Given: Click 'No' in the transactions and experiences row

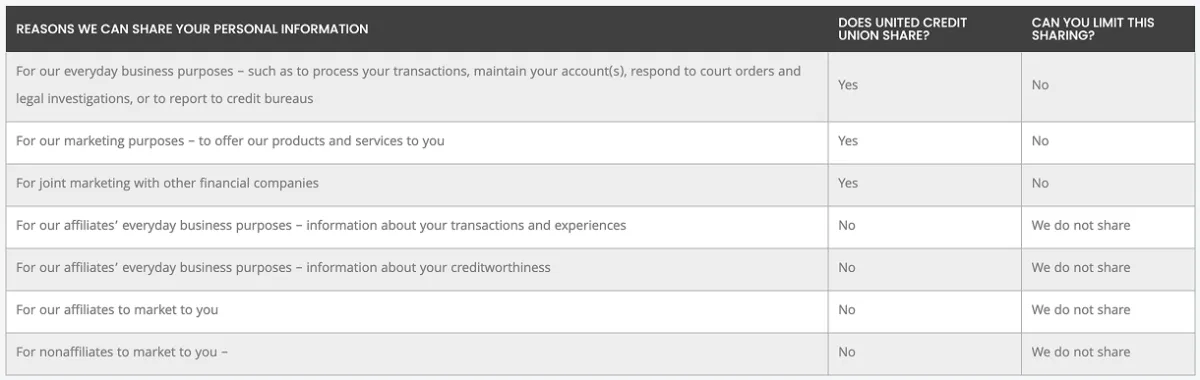Looking at the screenshot, I should pyautogui.click(x=847, y=225).
